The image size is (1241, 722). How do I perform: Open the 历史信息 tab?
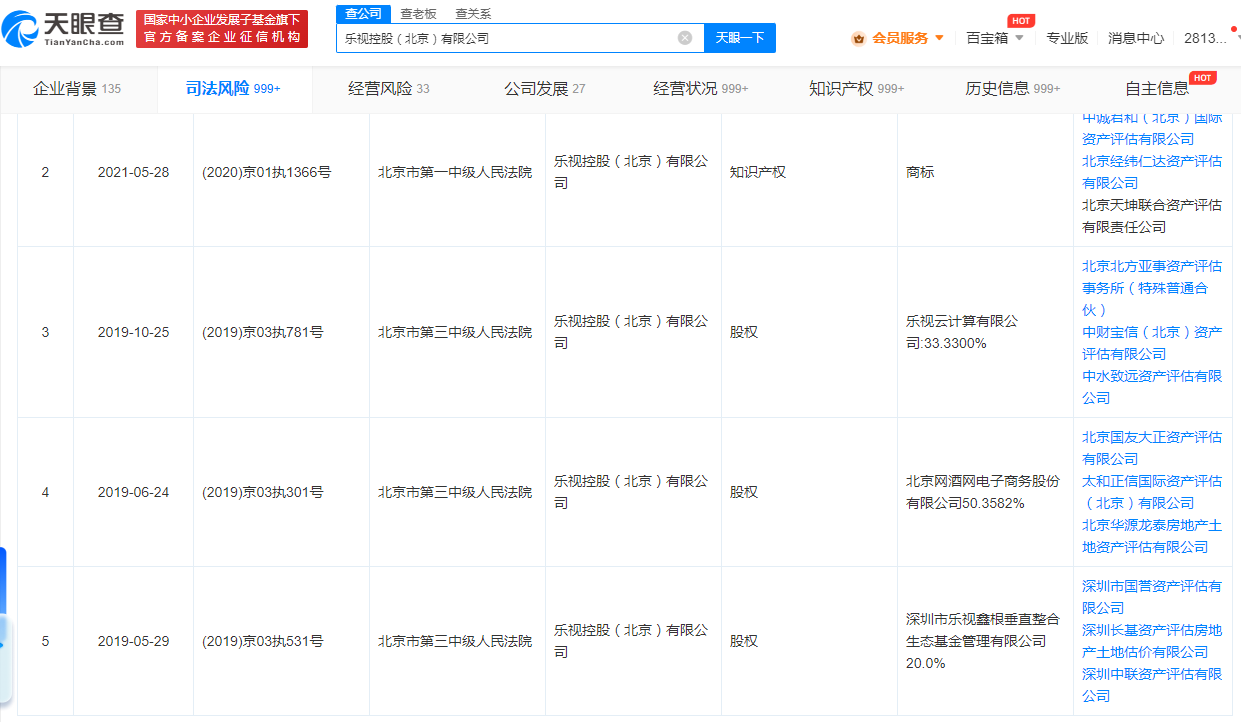pyautogui.click(x=1013, y=89)
